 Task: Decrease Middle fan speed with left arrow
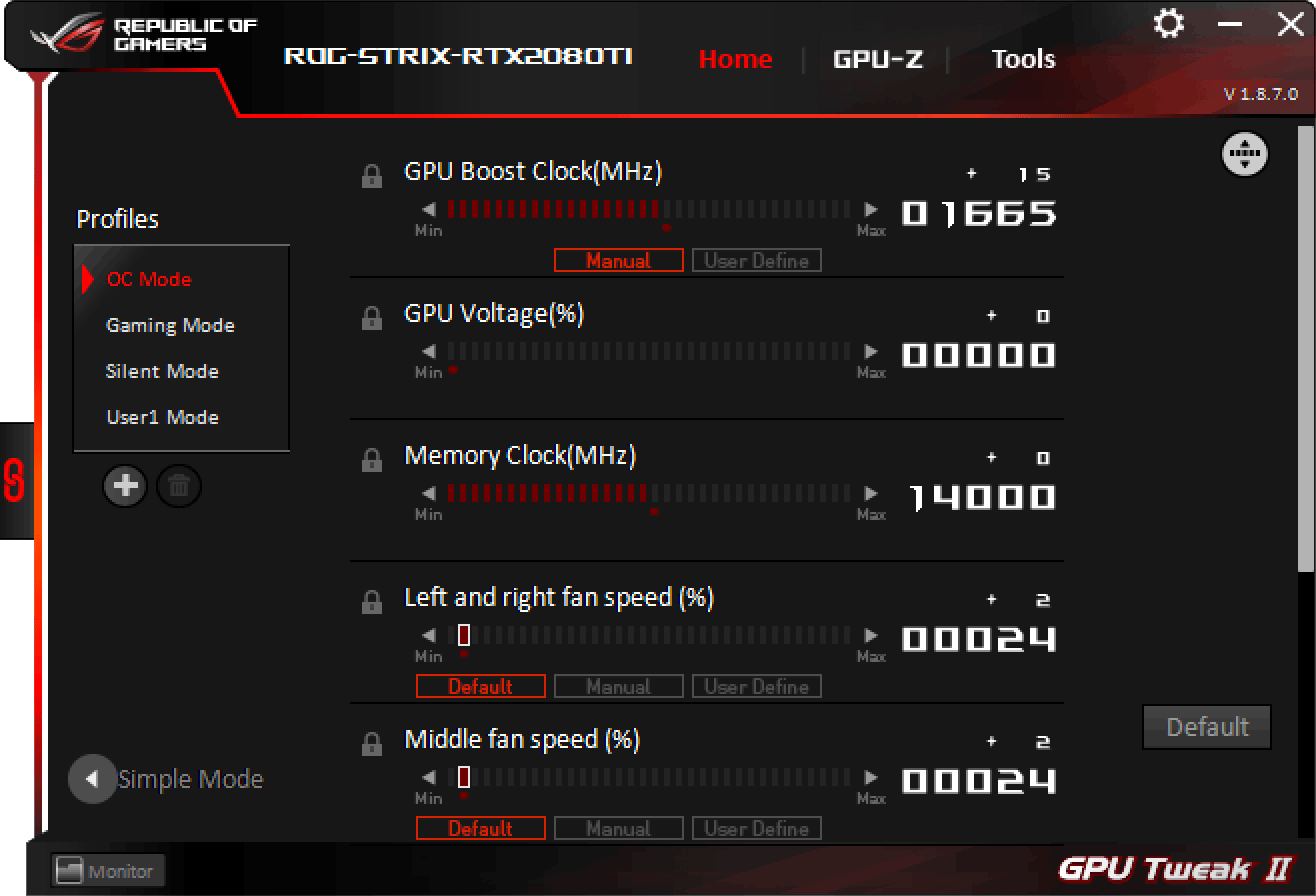click(x=429, y=778)
